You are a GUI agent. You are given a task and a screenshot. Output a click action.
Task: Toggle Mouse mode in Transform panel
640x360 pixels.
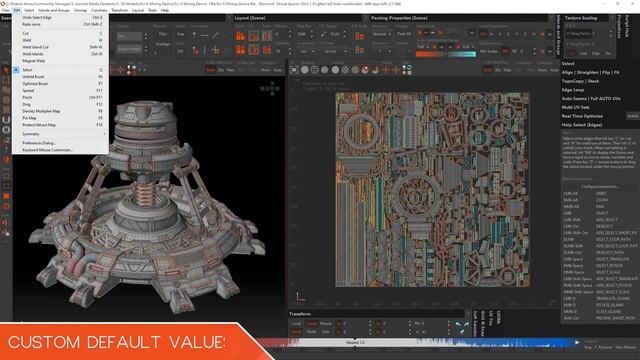click(x=326, y=324)
